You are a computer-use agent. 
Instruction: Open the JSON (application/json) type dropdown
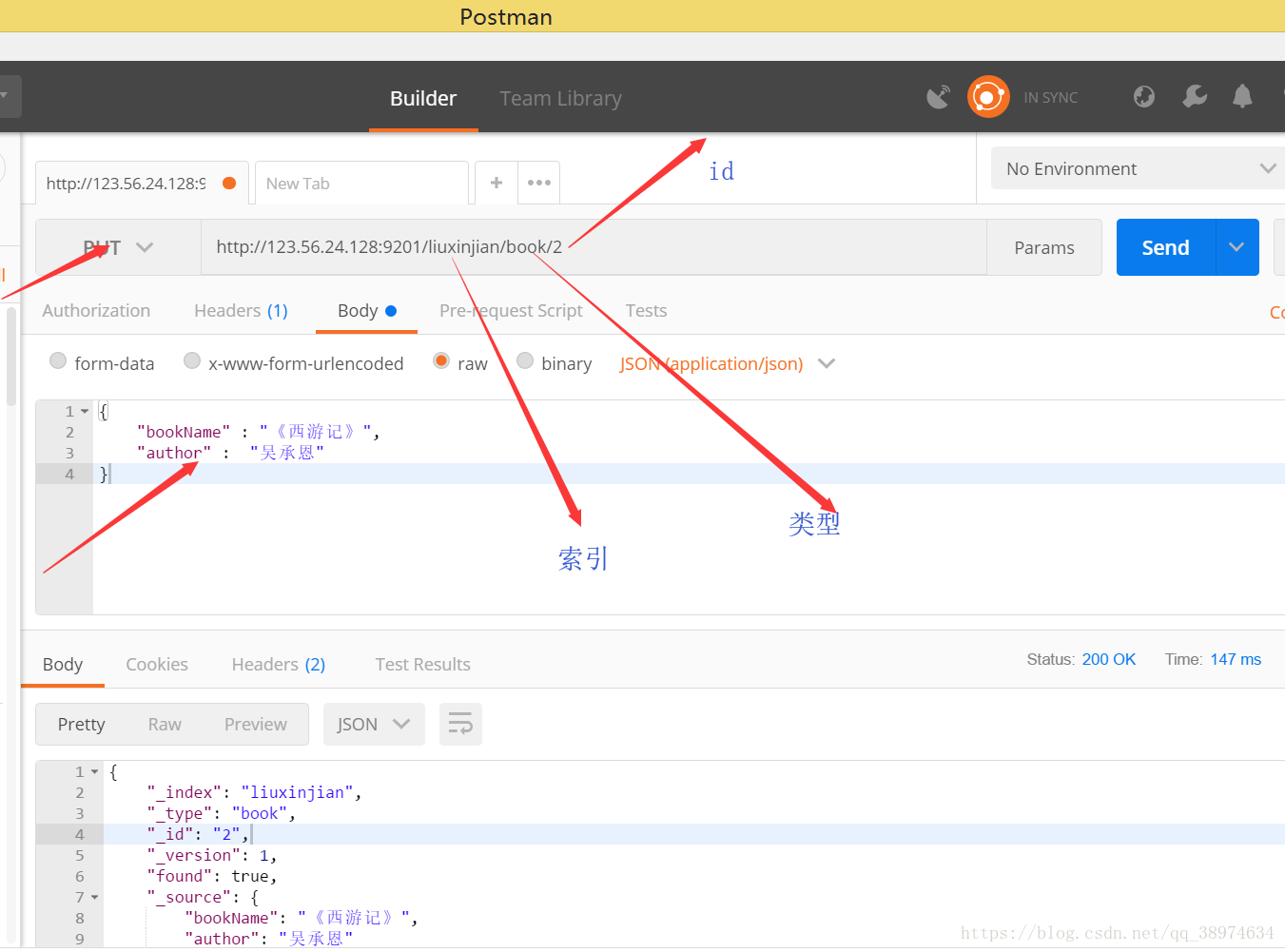click(728, 363)
